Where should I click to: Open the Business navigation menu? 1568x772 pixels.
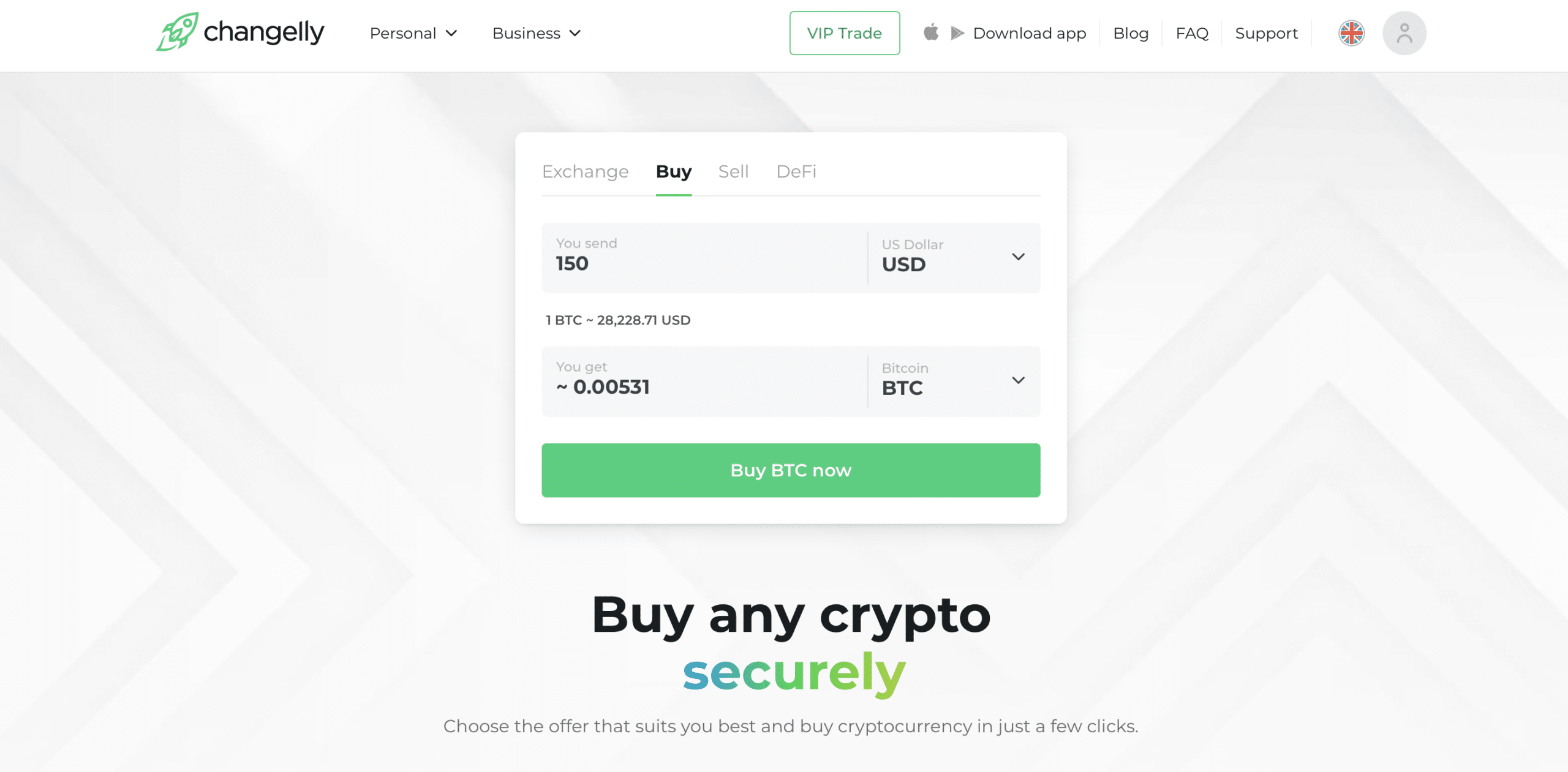[537, 33]
